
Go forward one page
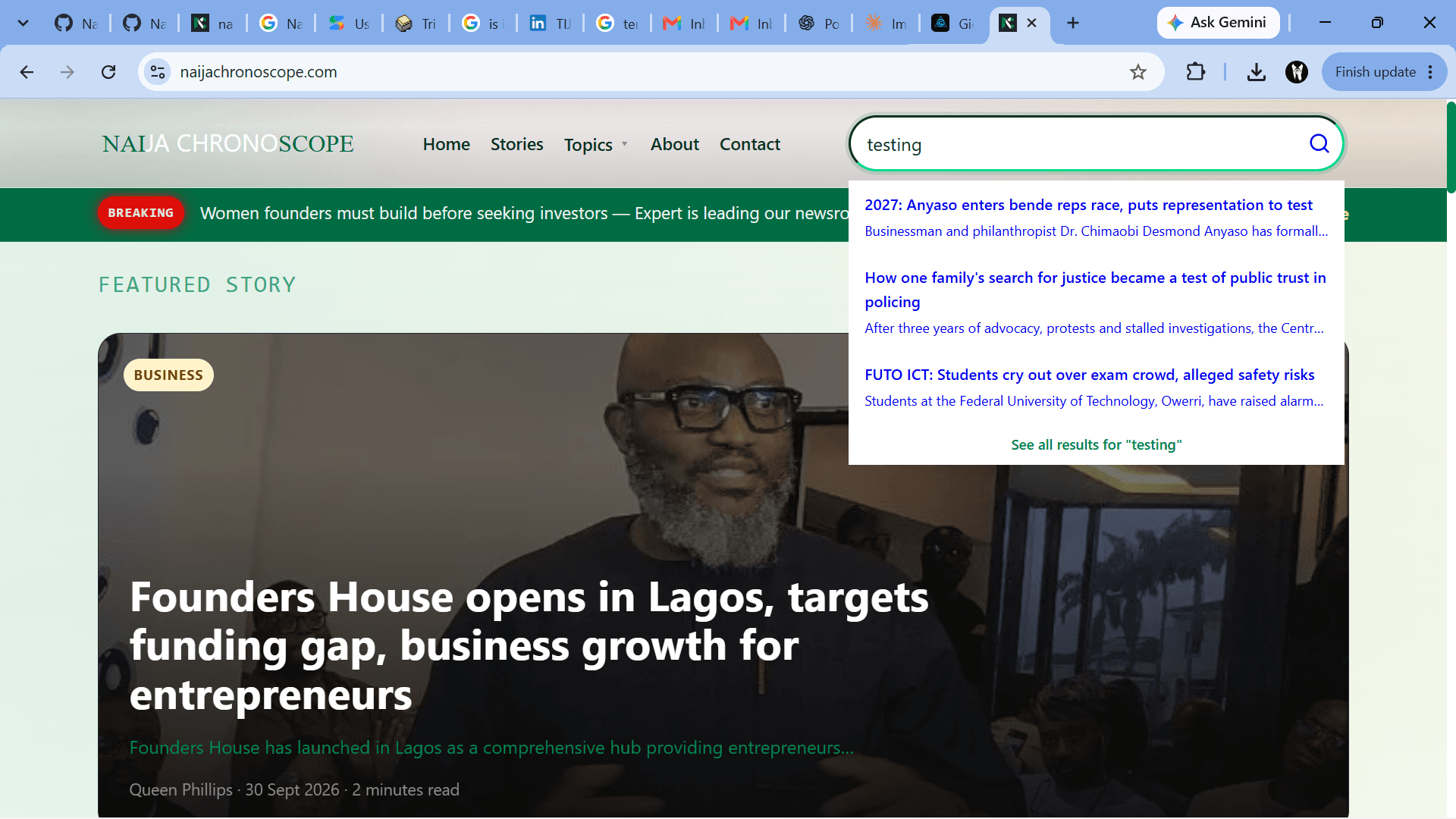click(67, 72)
